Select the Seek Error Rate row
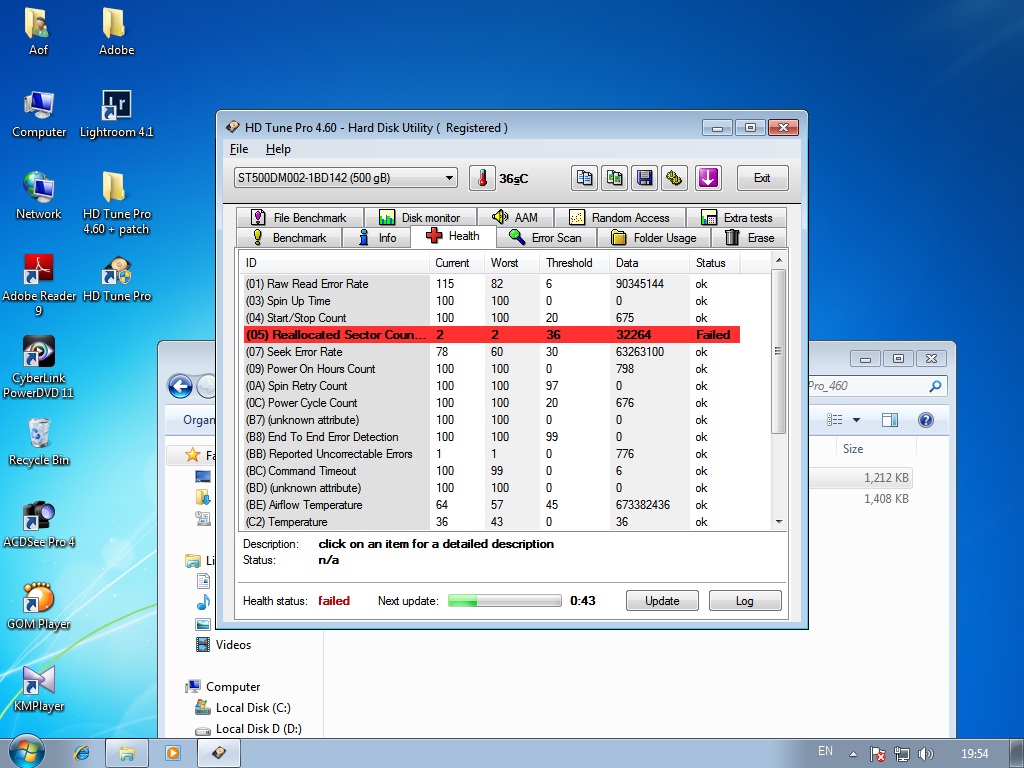Screen dimensions: 1024x768 (x=492, y=351)
